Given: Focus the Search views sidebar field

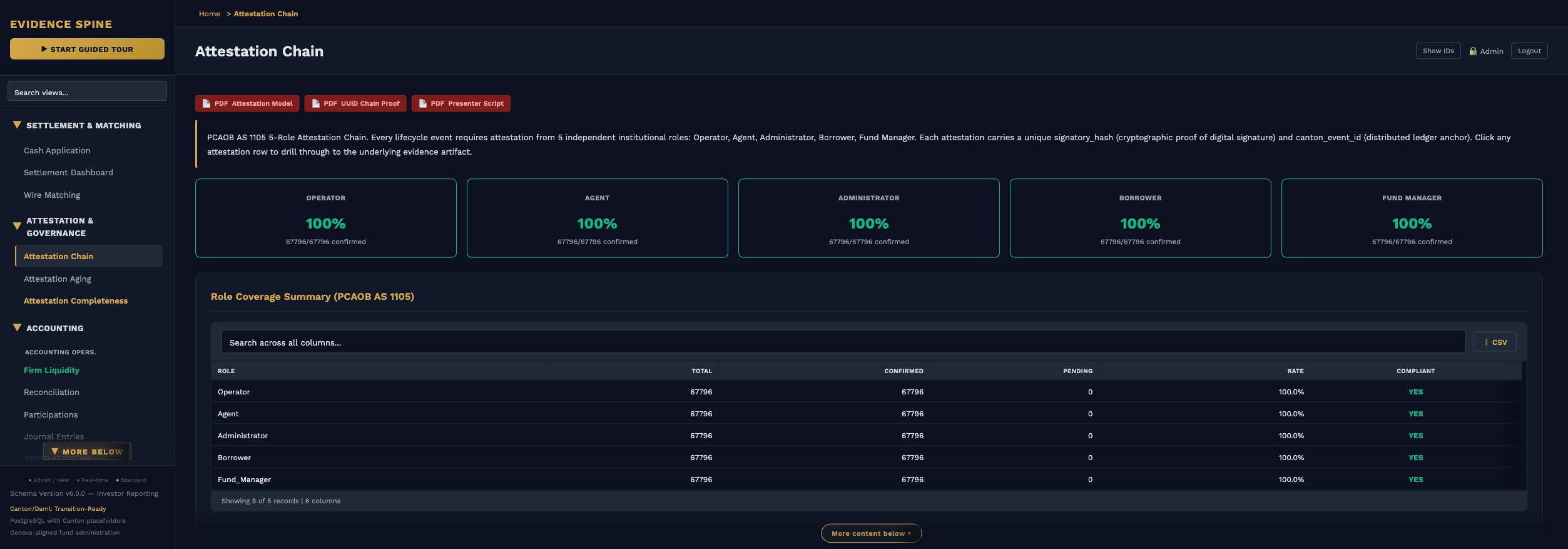Looking at the screenshot, I should pos(87,92).
